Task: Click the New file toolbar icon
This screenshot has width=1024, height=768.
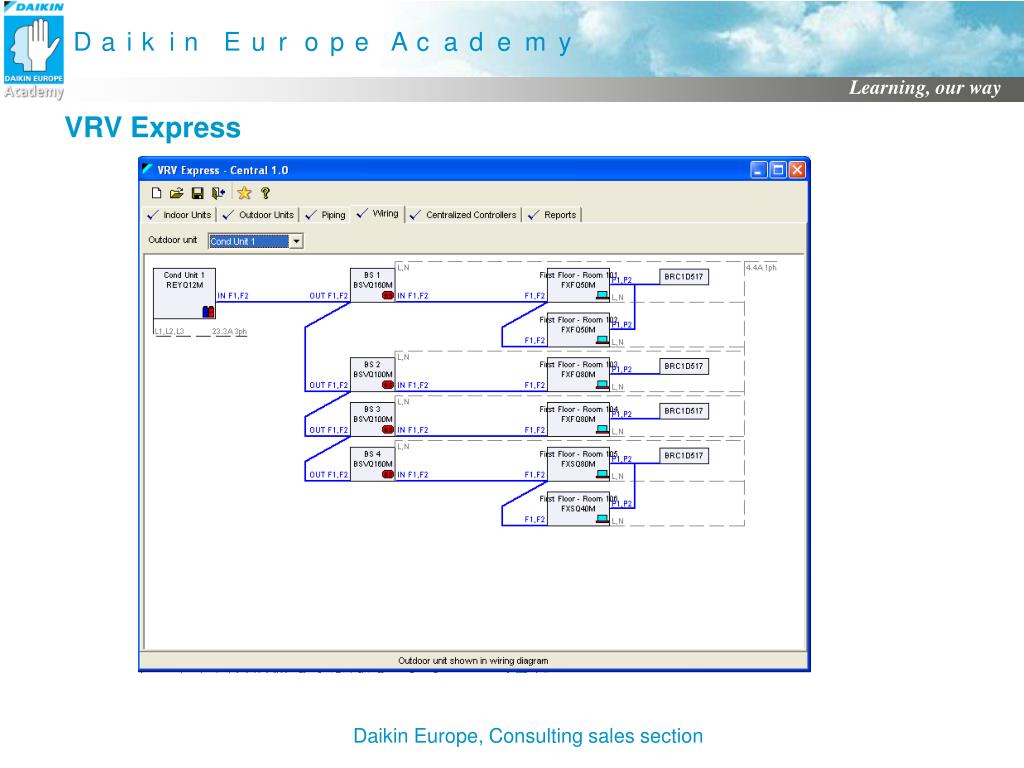Action: pos(156,193)
